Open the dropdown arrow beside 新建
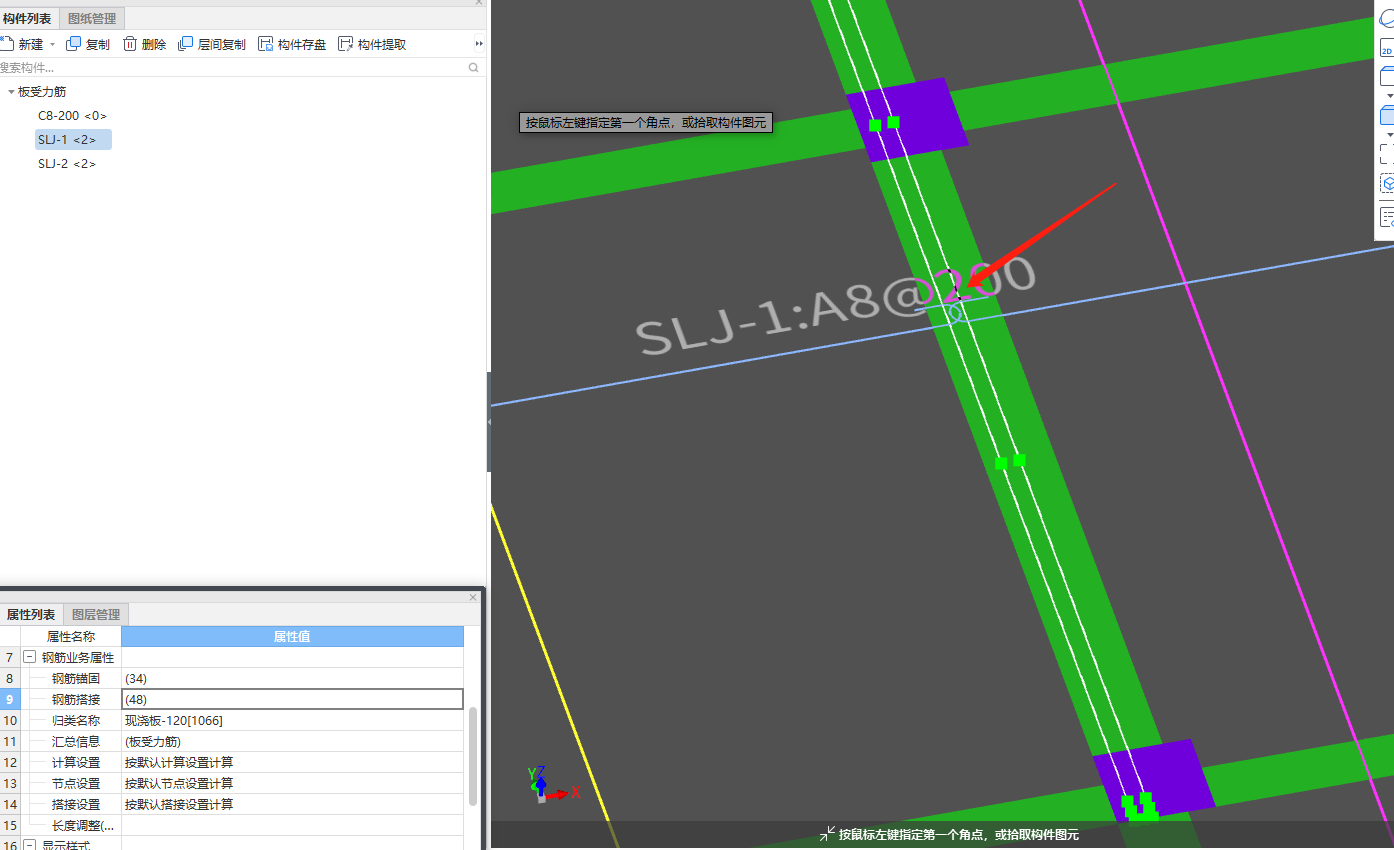 coord(53,44)
